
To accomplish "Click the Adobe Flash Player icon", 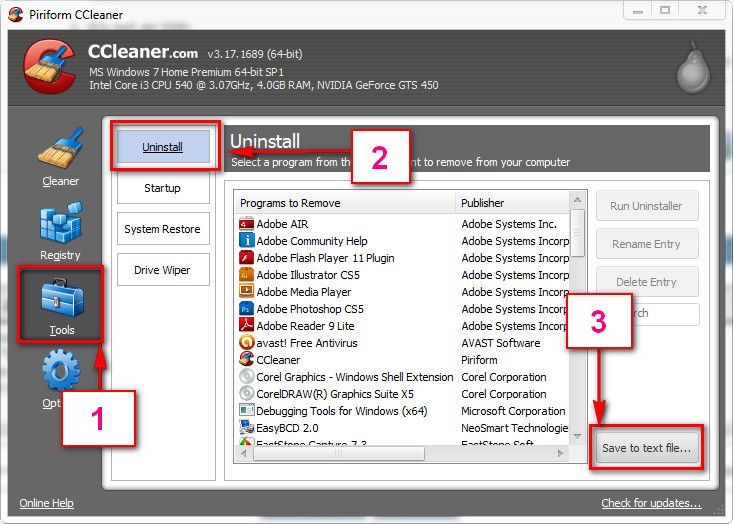I will [x=246, y=258].
